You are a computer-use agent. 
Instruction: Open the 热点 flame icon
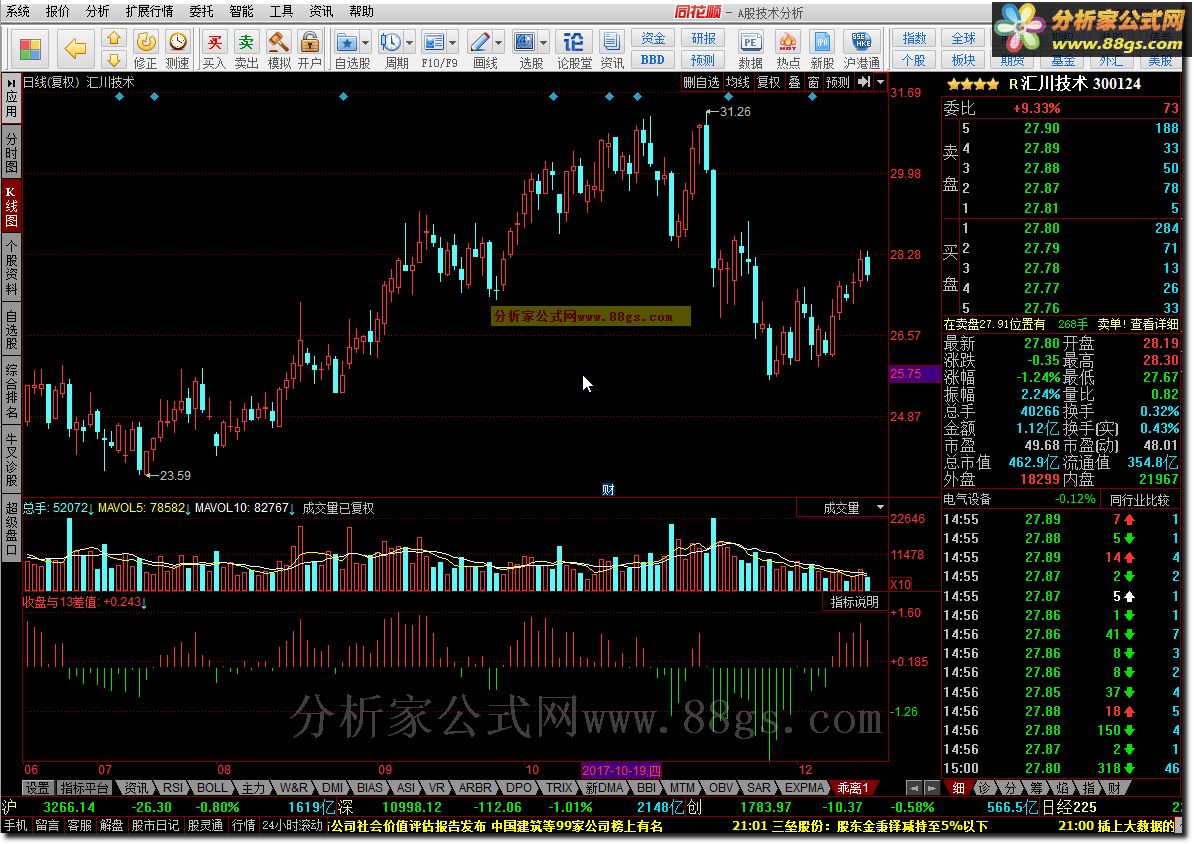(x=787, y=41)
